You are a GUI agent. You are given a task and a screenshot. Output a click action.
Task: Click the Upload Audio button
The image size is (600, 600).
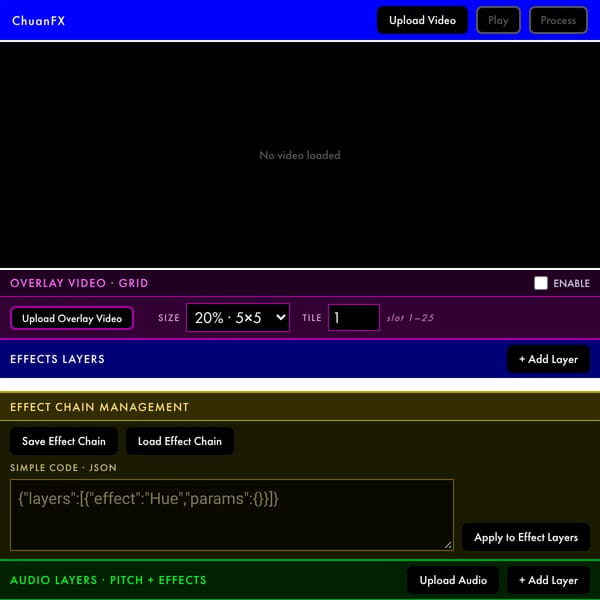click(453, 580)
